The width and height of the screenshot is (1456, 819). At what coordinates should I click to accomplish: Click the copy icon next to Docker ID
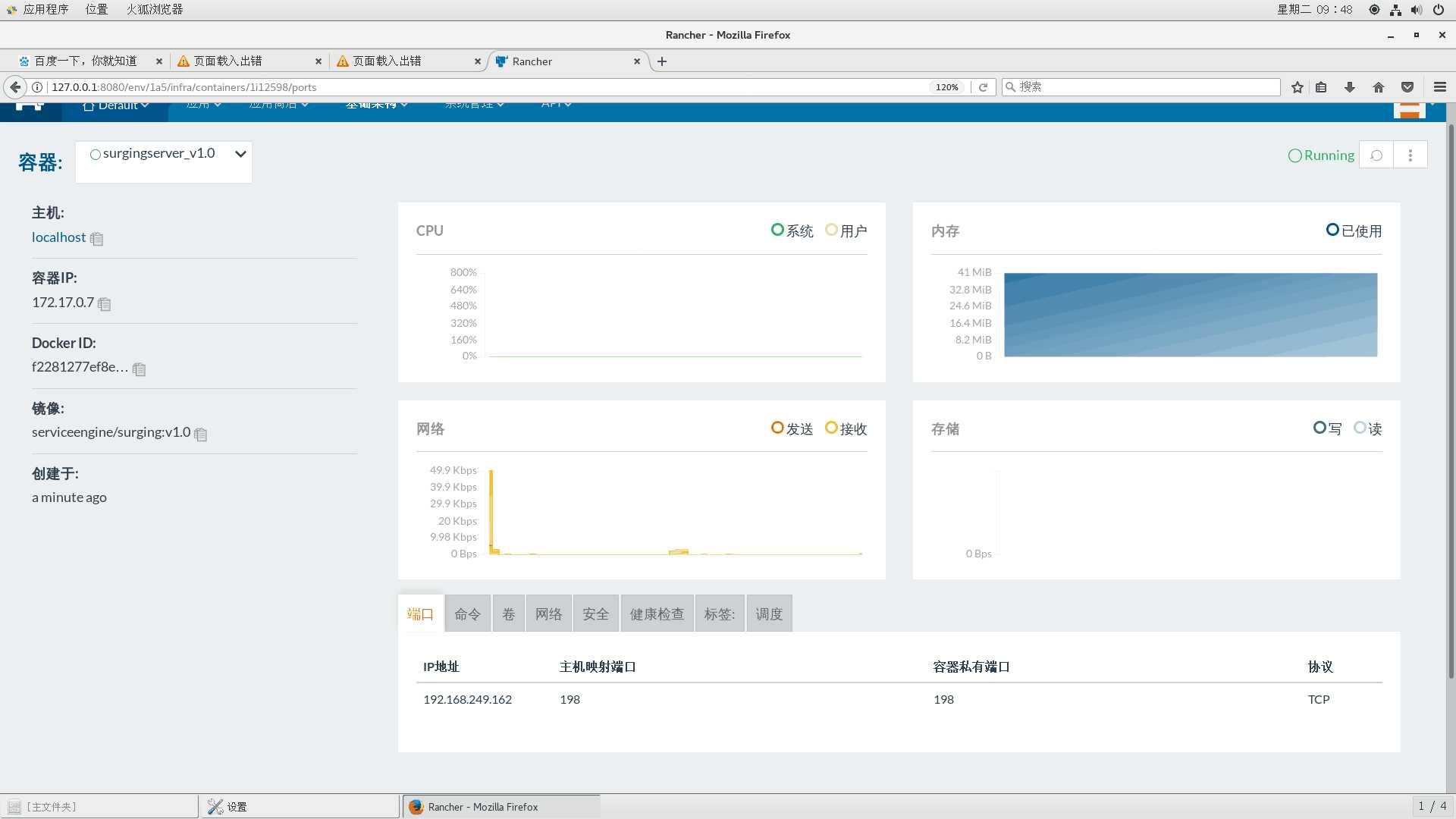coord(139,368)
